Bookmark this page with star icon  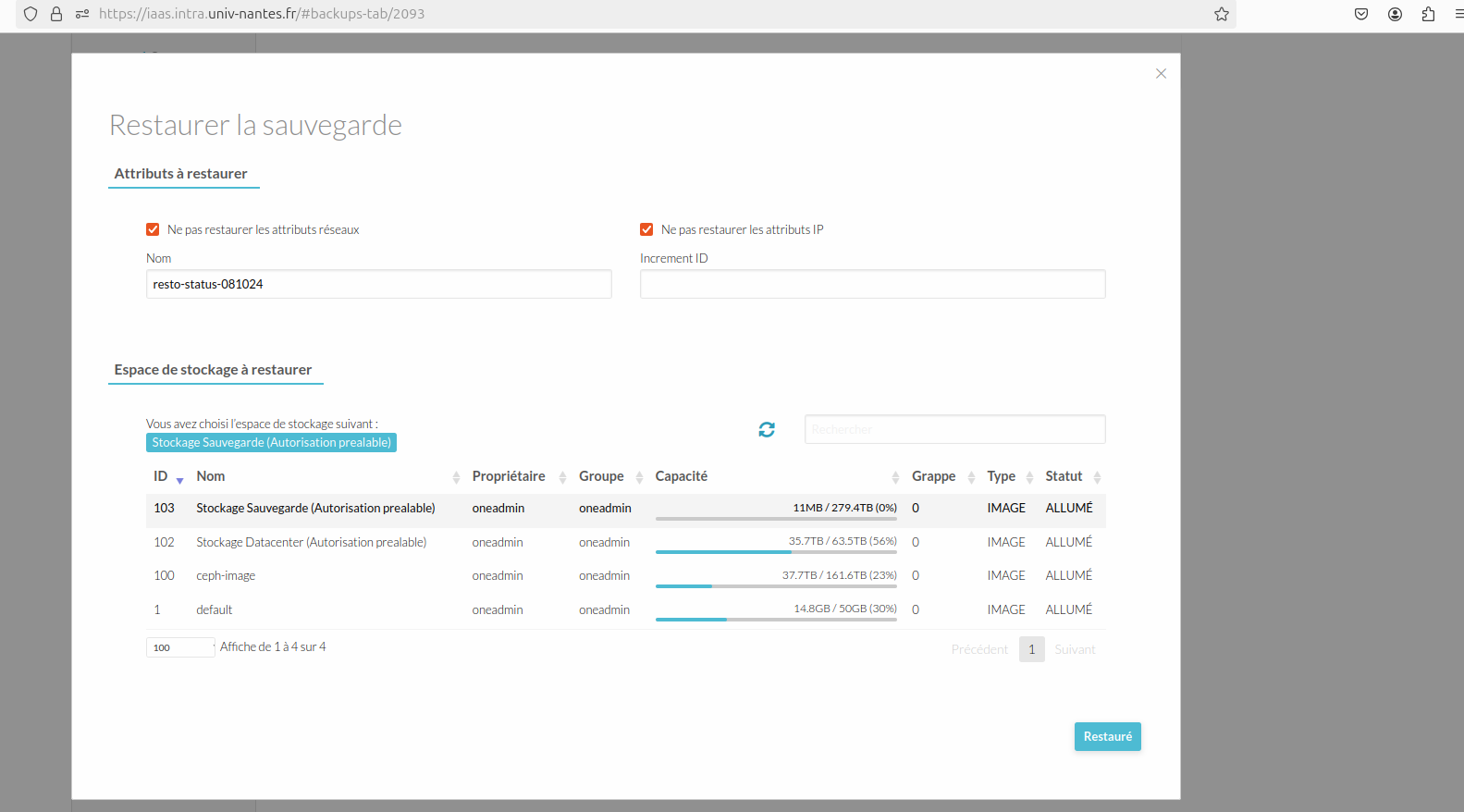(x=1222, y=14)
